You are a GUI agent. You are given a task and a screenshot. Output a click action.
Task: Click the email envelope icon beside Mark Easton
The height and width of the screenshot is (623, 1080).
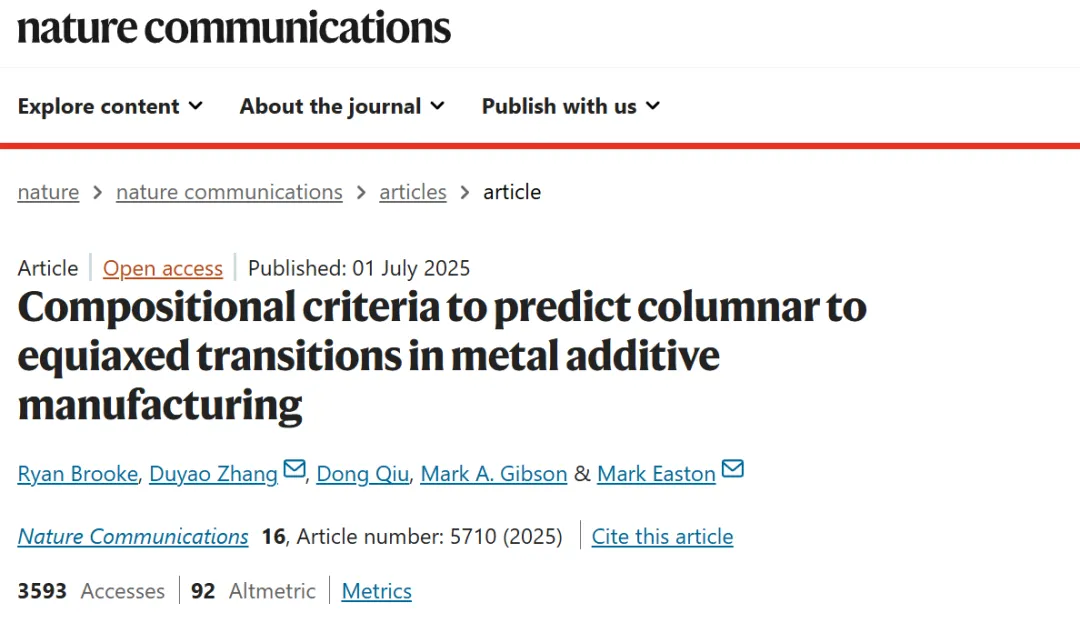click(732, 469)
